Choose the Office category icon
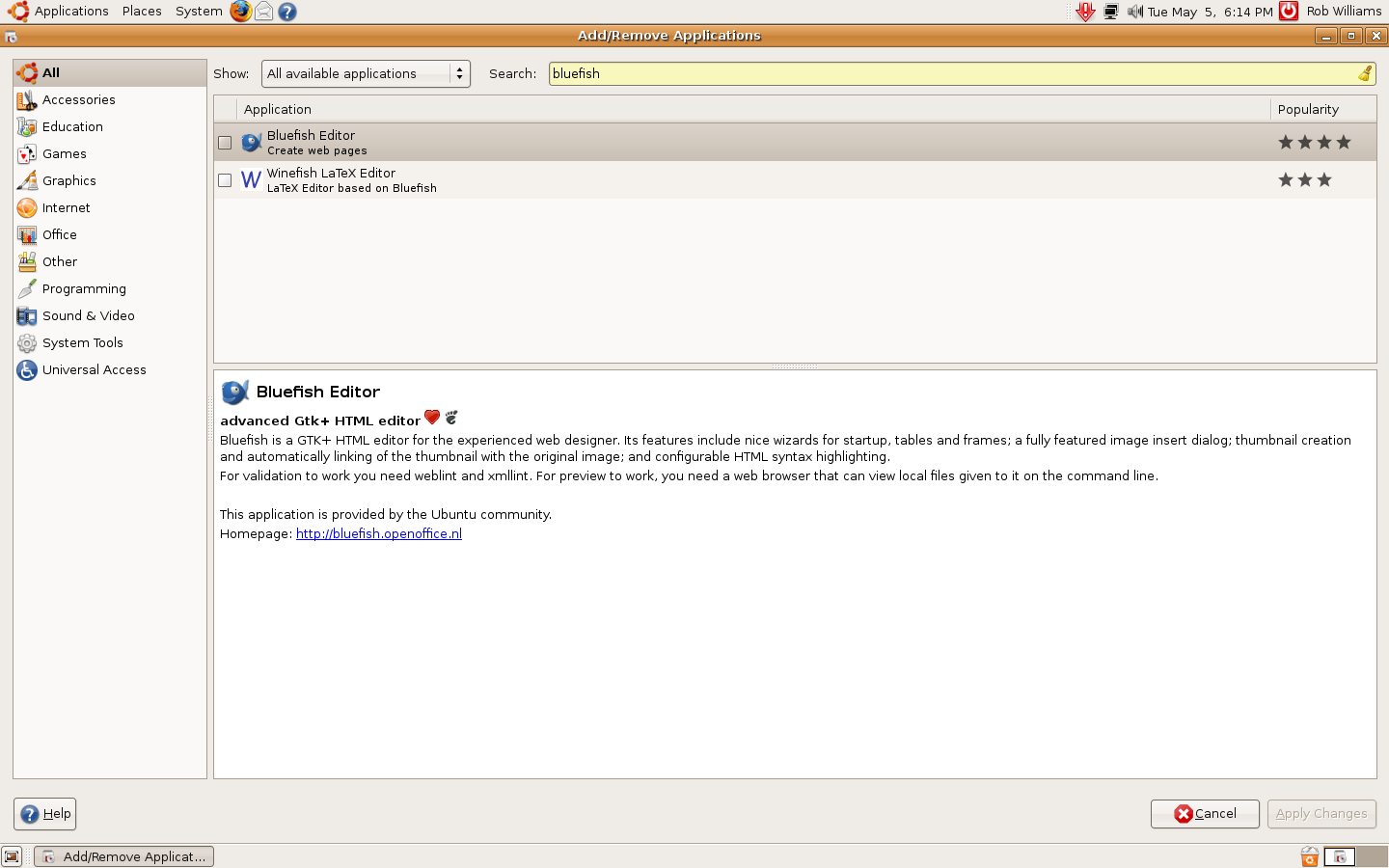This screenshot has width=1389, height=868. (x=27, y=235)
